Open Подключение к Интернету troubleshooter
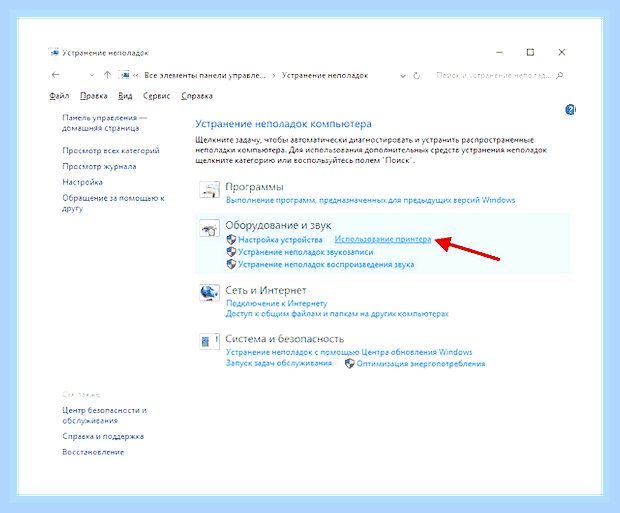The height and width of the screenshot is (513, 620). click(x=276, y=303)
